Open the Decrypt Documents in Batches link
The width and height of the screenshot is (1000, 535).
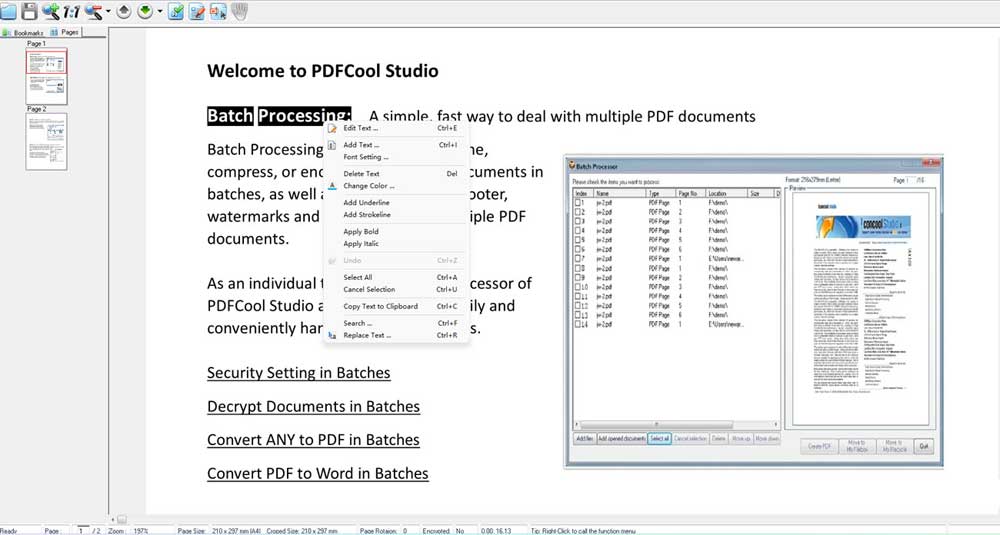(x=313, y=406)
